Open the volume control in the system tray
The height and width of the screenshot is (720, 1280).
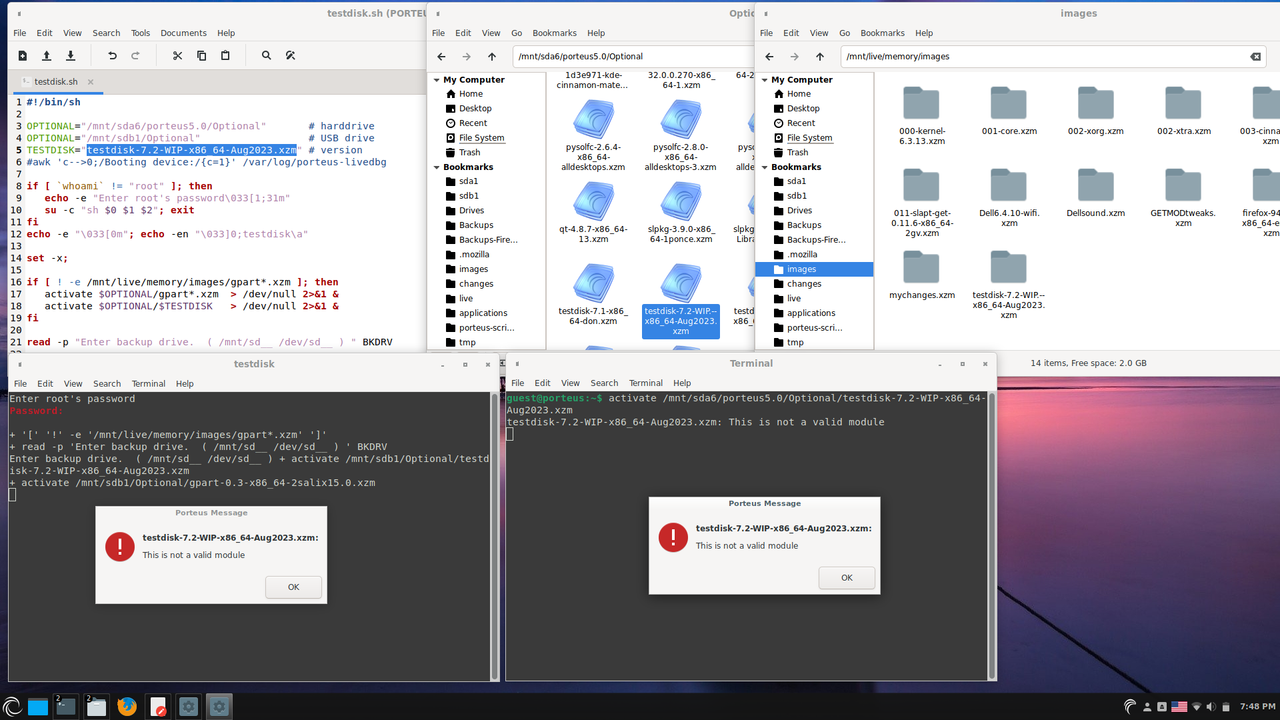click(1211, 707)
